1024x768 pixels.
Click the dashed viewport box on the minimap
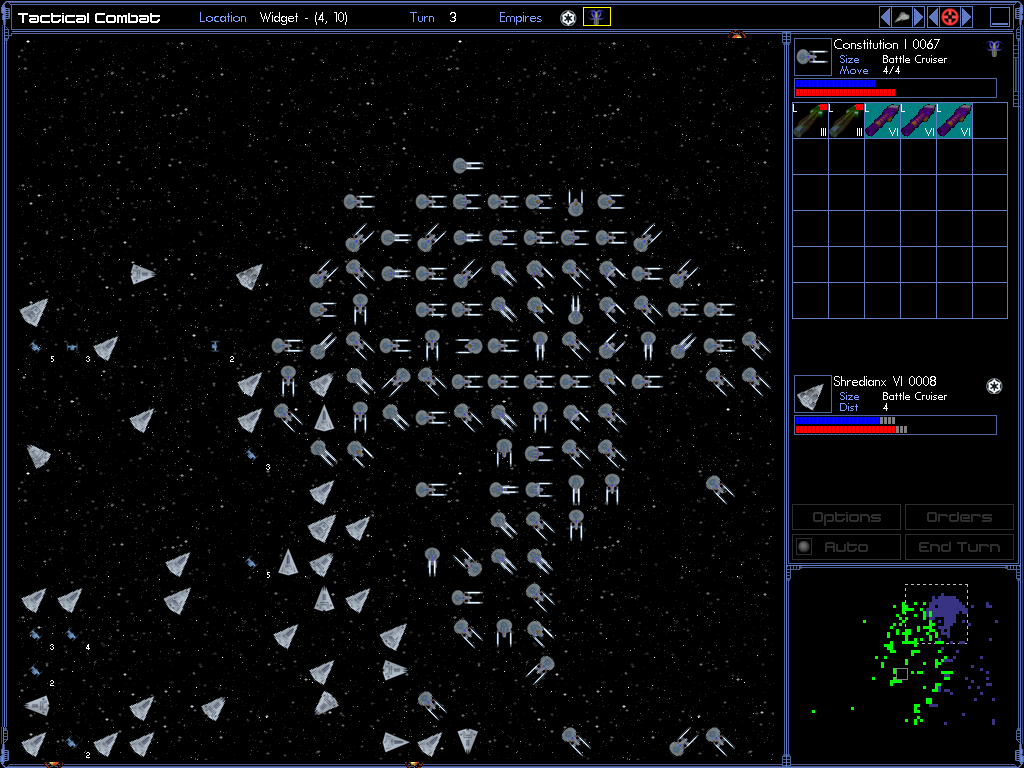936,613
